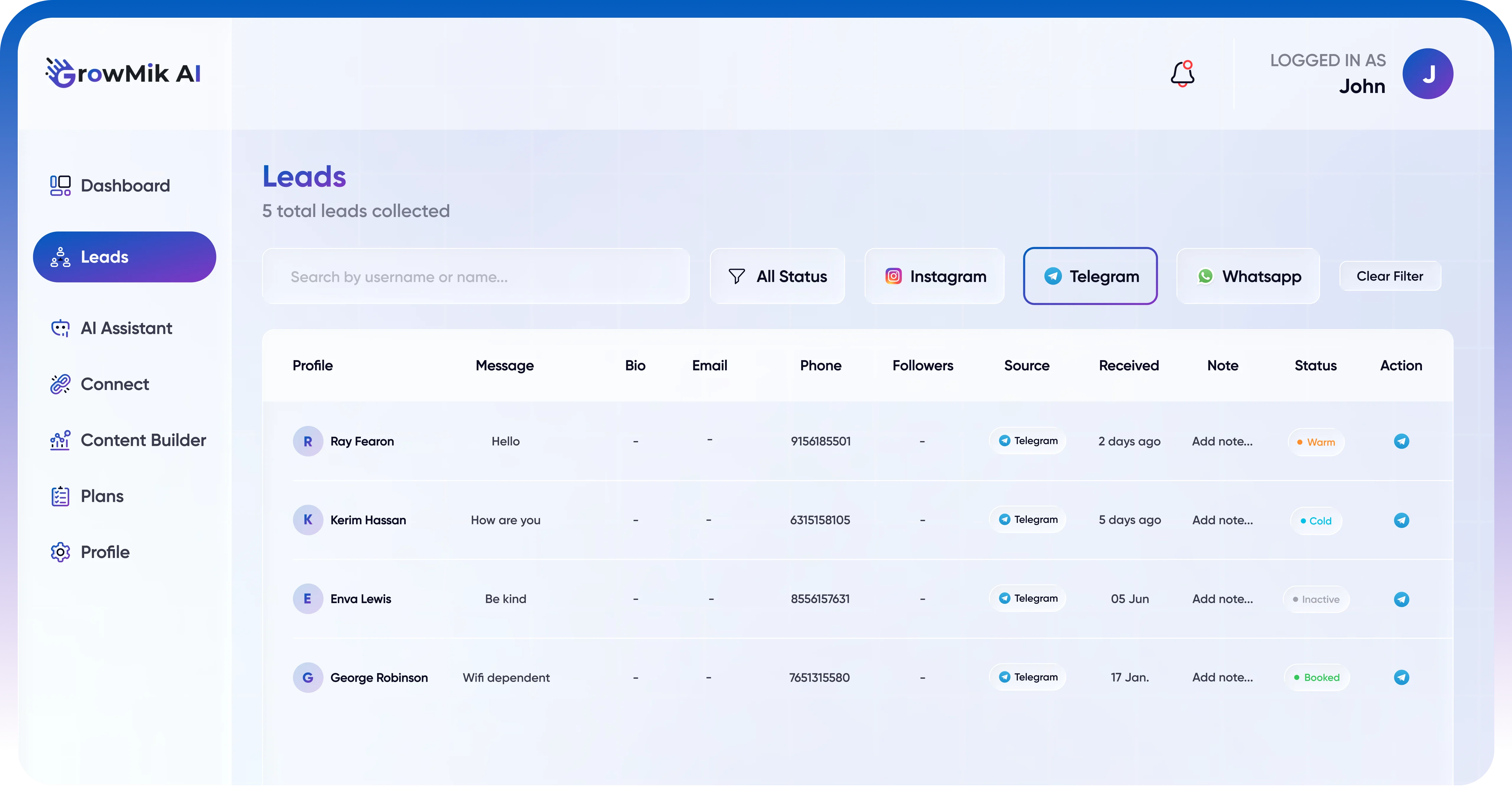
Task: Click phone number 8556157631
Action: (x=820, y=599)
